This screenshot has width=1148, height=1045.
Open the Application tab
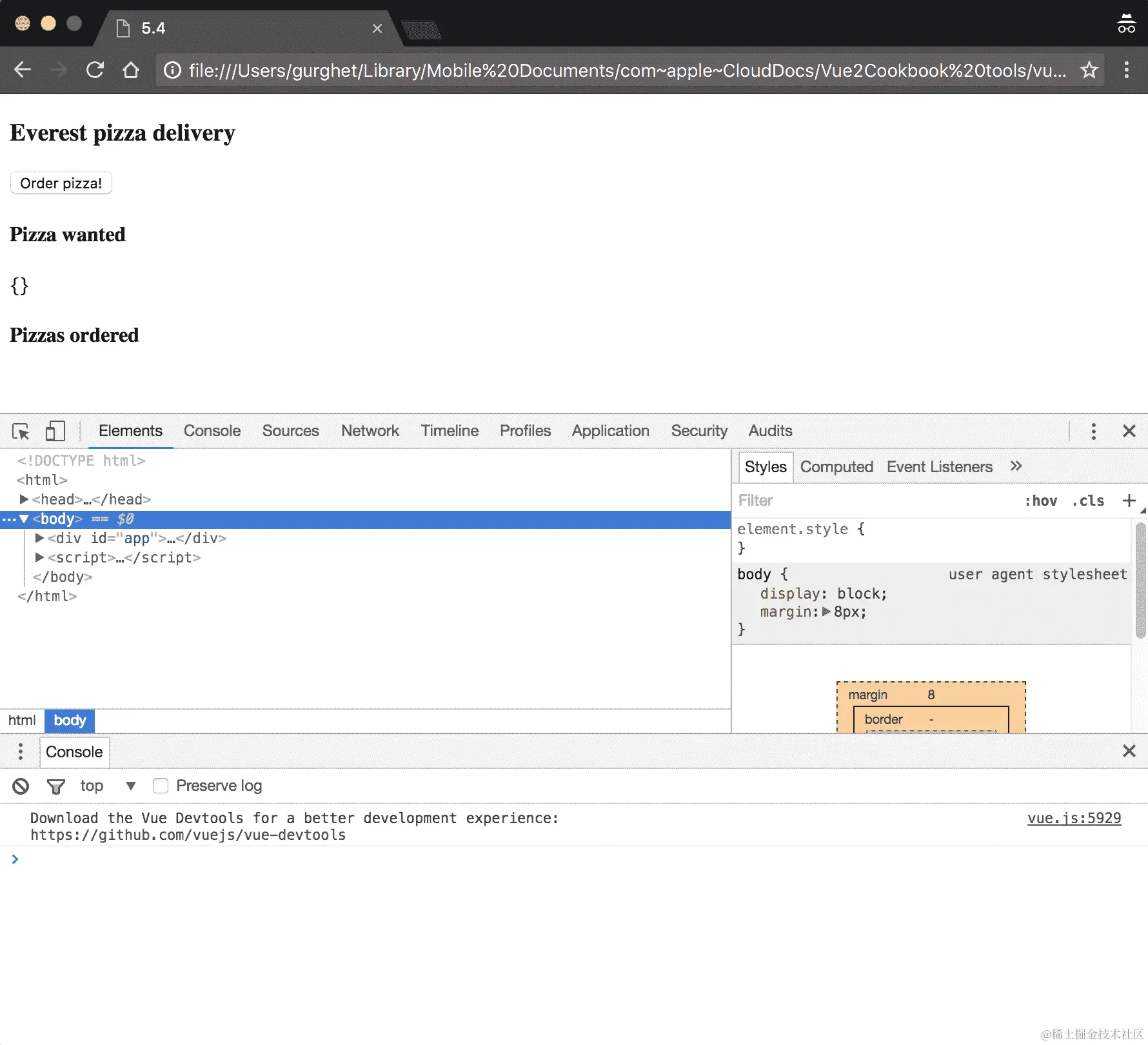[611, 431]
